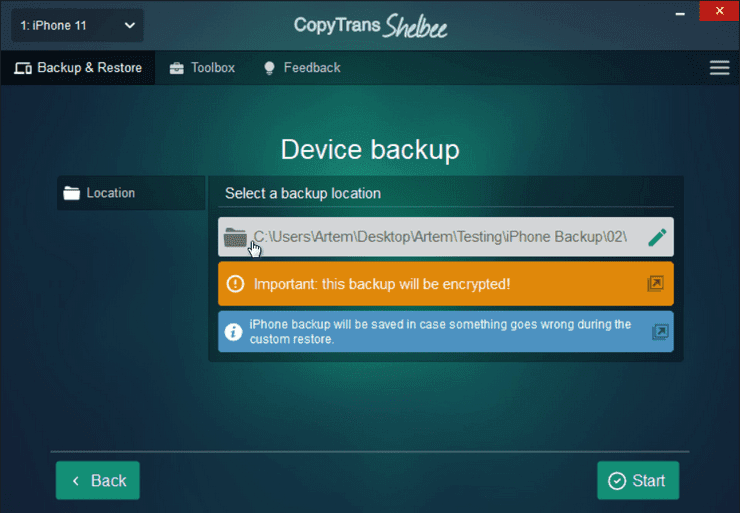Click 'Important: this backup will be encrypted!' text

382,284
